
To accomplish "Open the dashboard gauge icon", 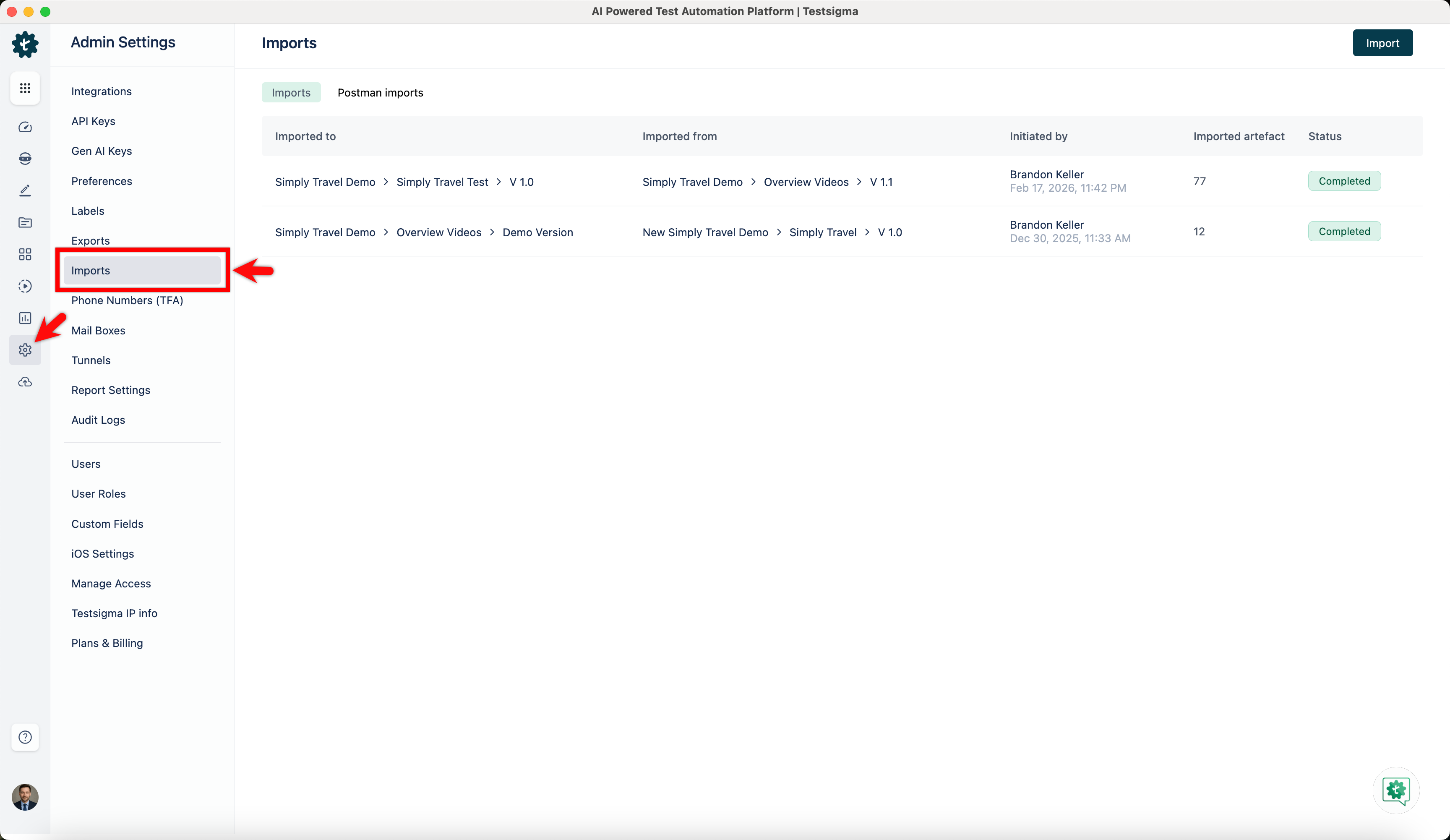I will coord(25,127).
